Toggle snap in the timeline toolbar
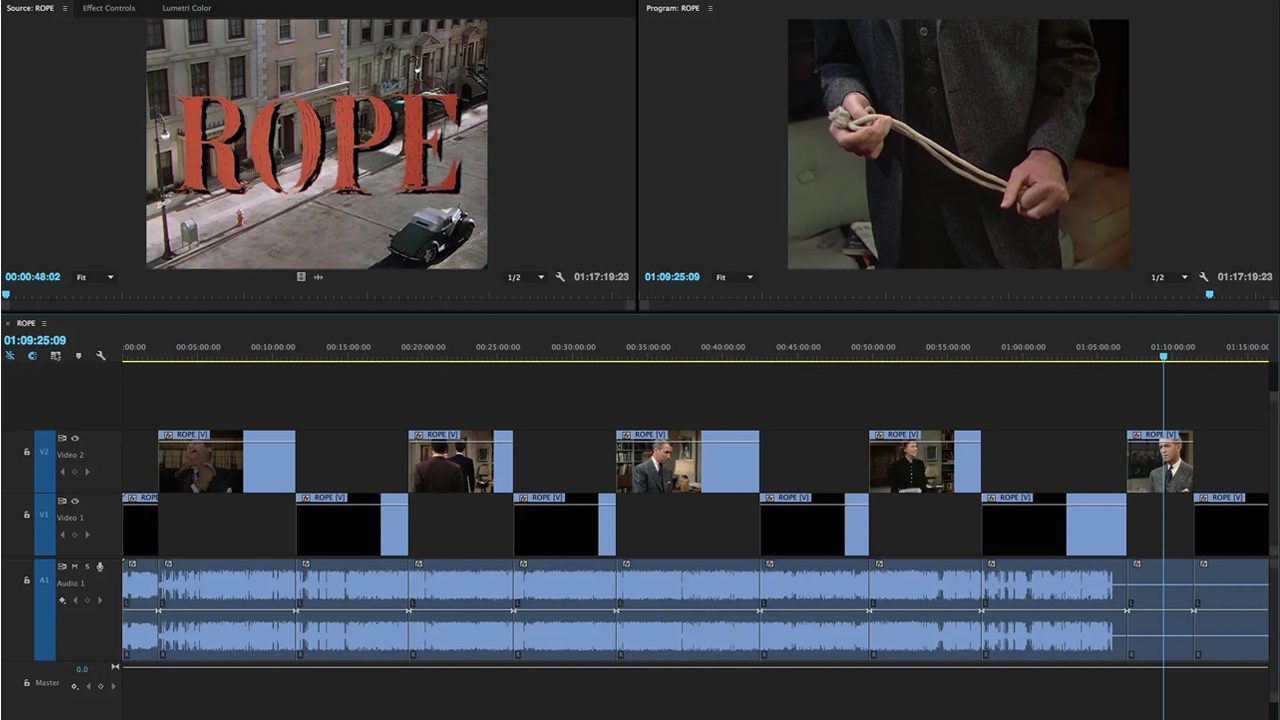Image resolution: width=1280 pixels, height=720 pixels. click(33, 356)
